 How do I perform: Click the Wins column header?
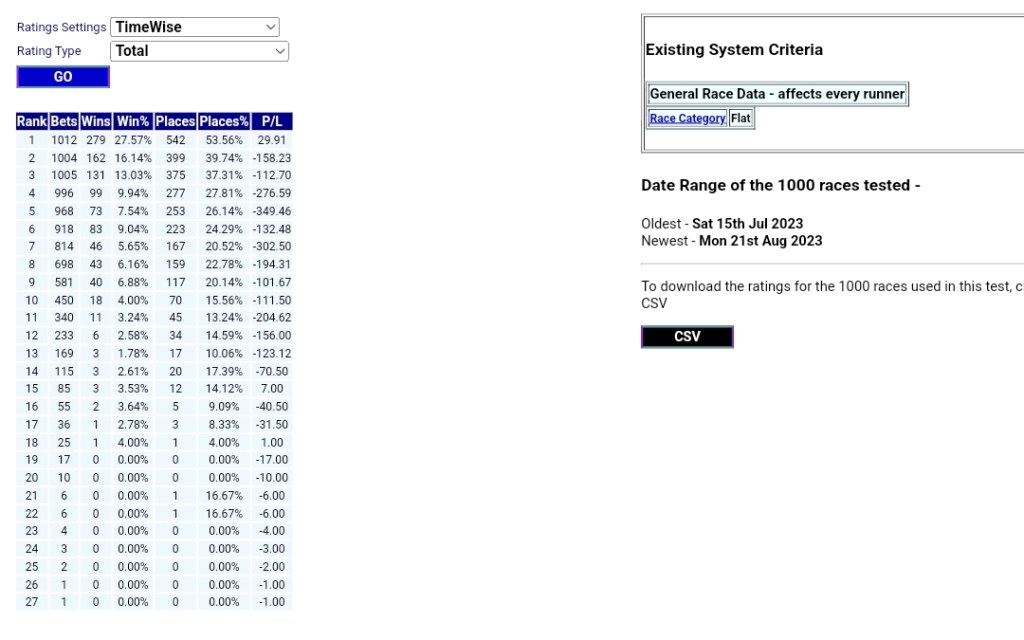(96, 121)
